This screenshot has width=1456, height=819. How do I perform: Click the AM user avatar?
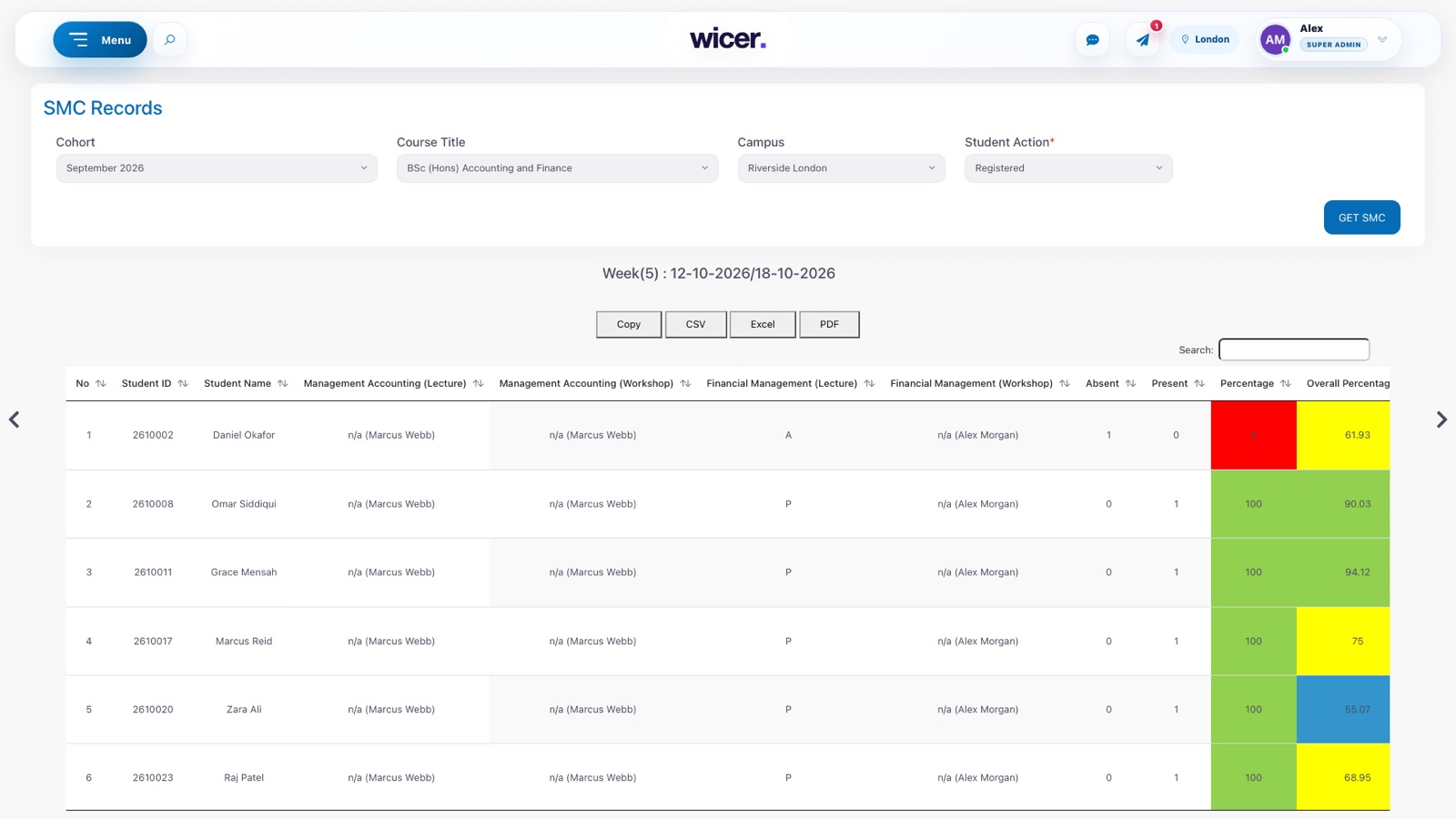pyautogui.click(x=1275, y=40)
